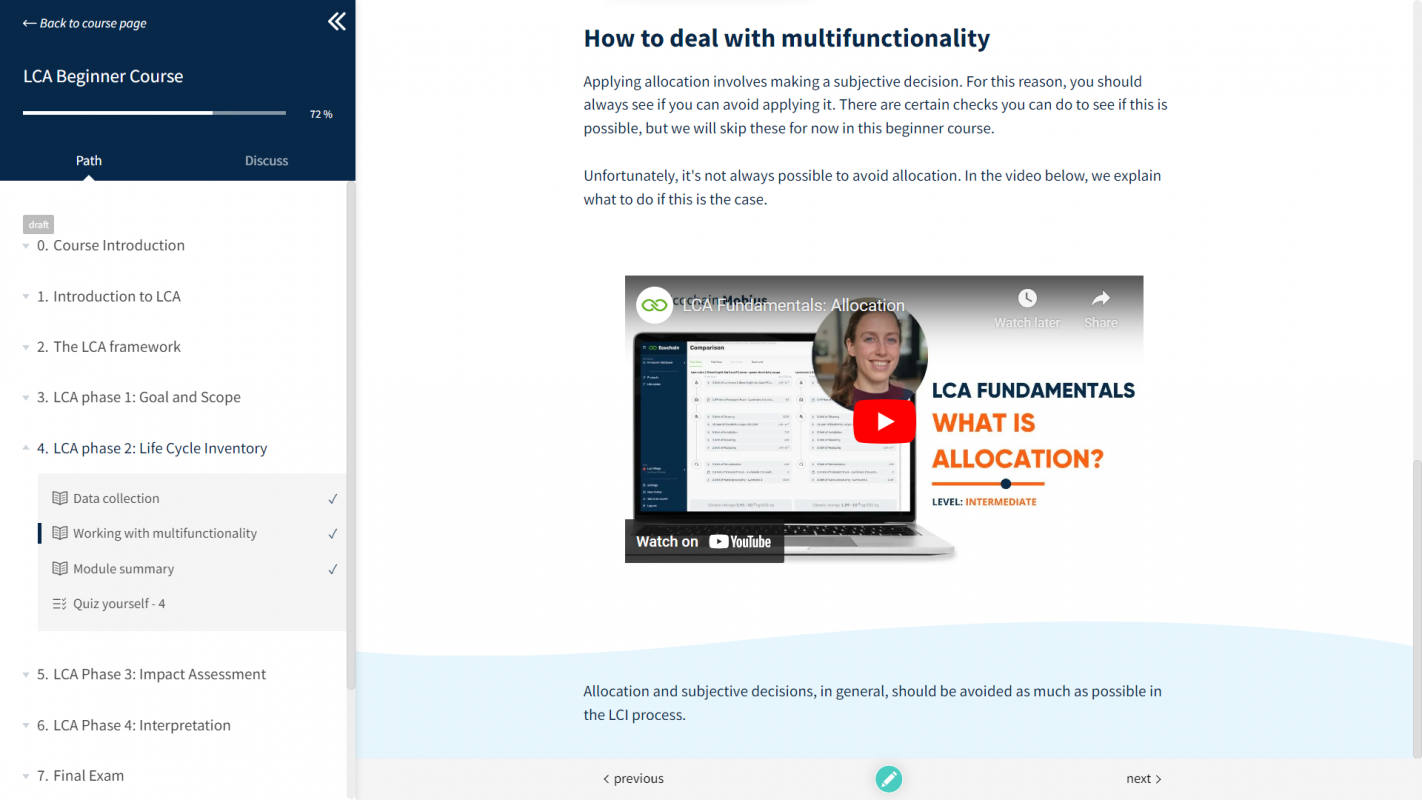The image size is (1422, 800).
Task: Click the Ecochain channel logo on video
Action: (x=655, y=305)
